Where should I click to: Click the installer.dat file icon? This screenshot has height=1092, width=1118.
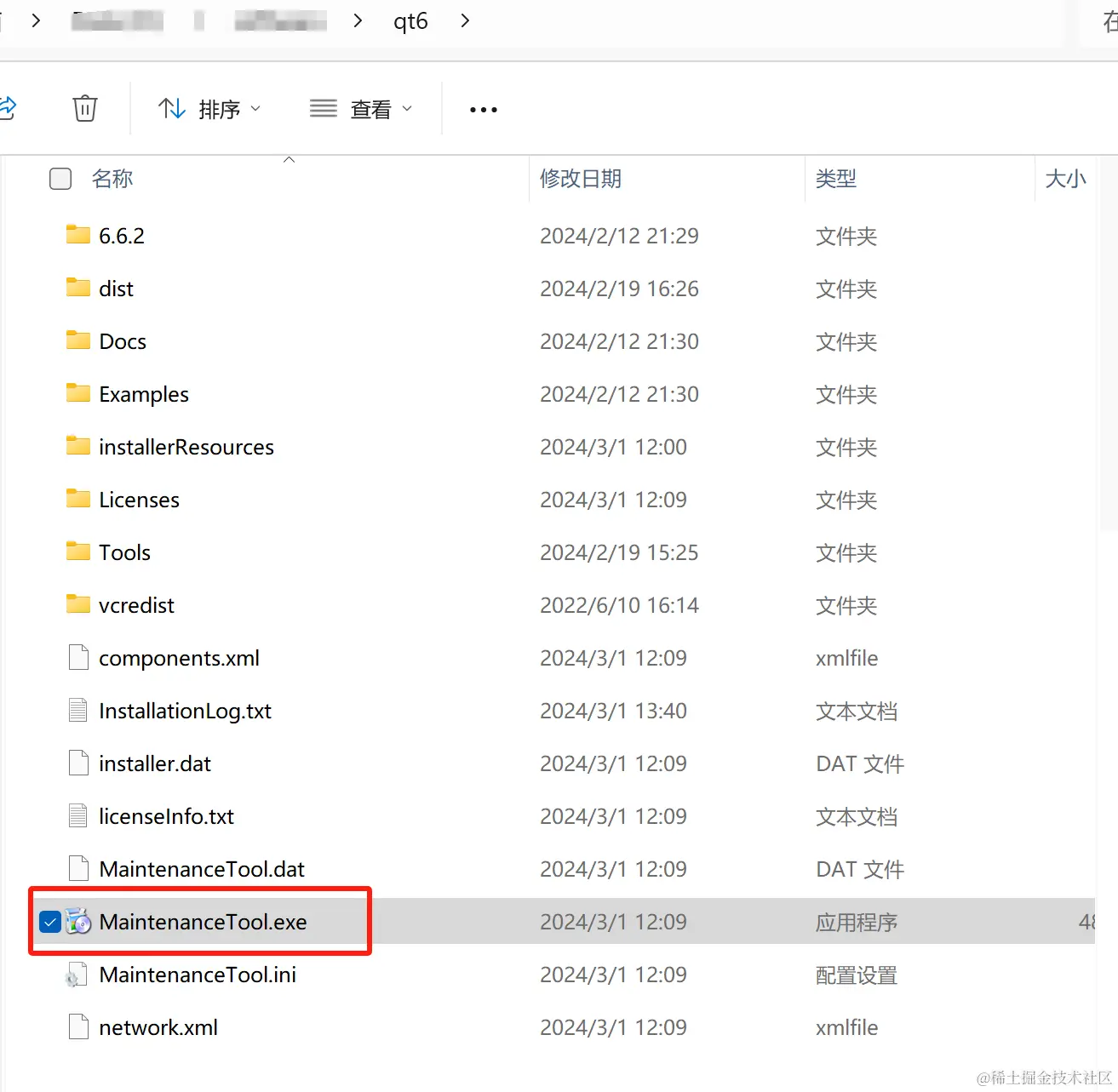[78, 763]
